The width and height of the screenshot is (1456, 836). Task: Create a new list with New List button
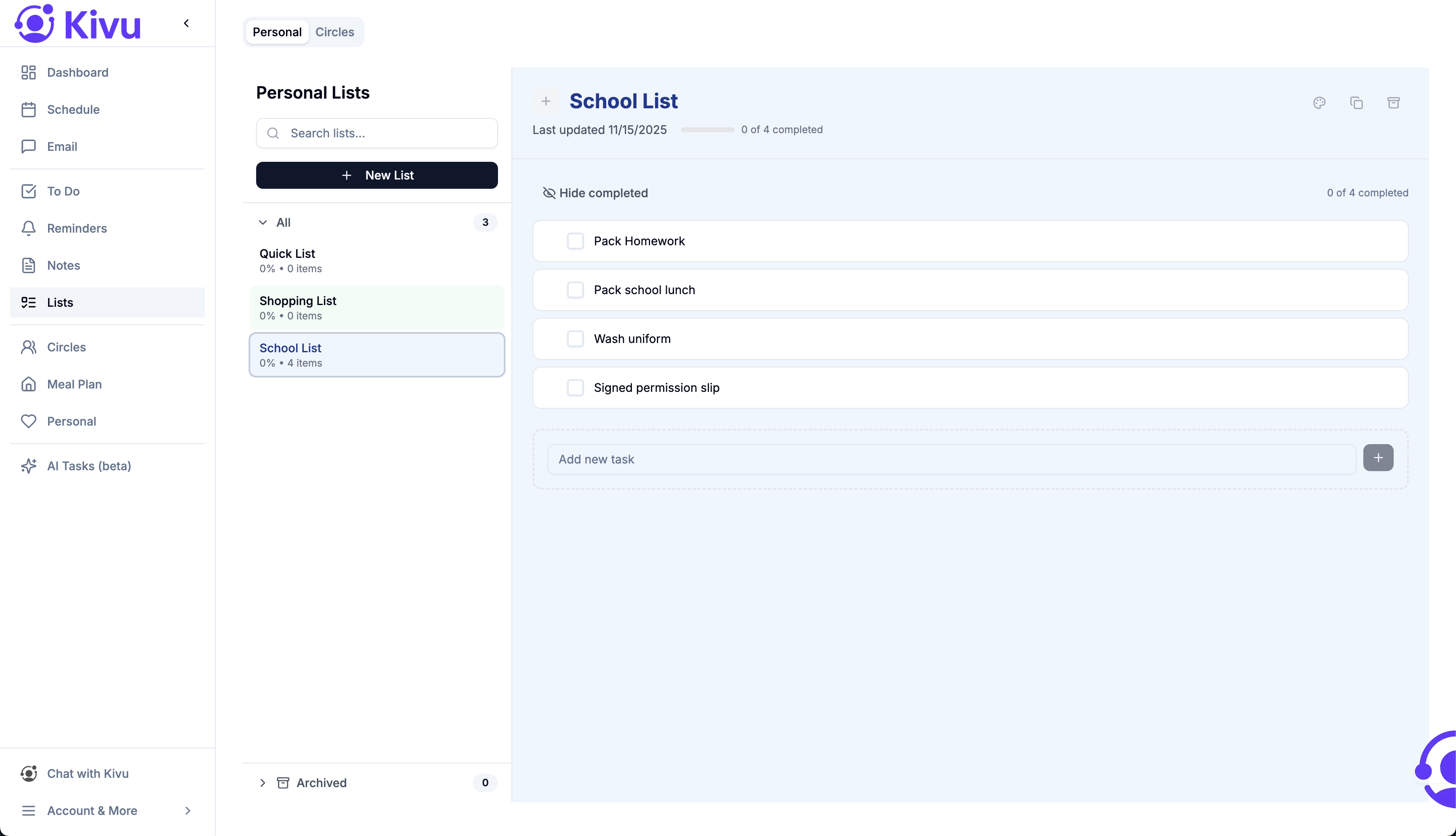point(377,175)
